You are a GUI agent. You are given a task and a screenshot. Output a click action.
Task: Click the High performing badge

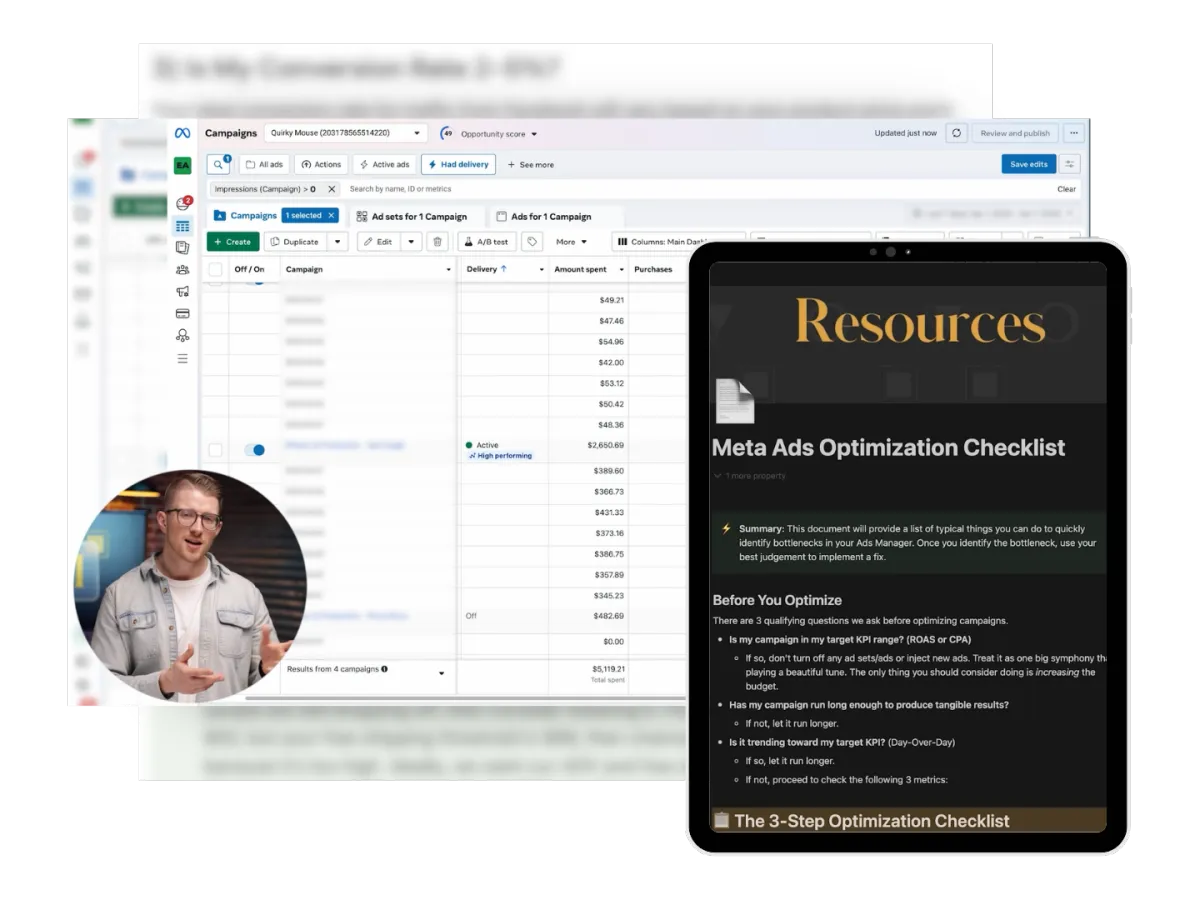[x=500, y=455]
